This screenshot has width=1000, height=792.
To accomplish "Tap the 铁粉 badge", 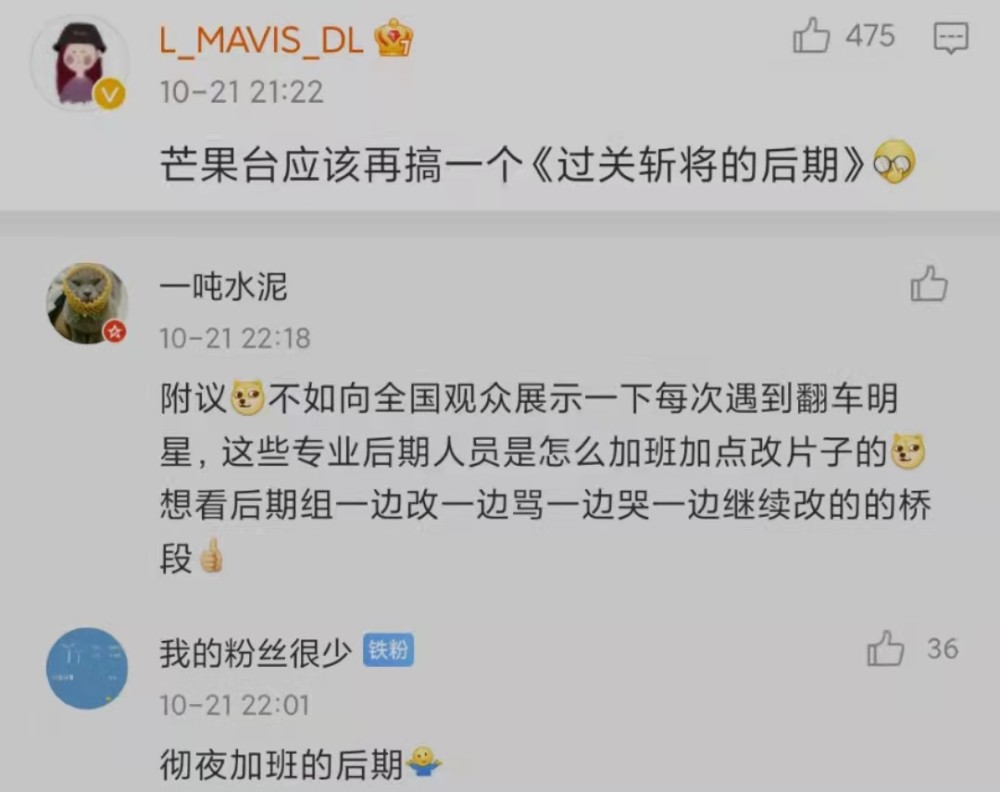I will (x=388, y=650).
